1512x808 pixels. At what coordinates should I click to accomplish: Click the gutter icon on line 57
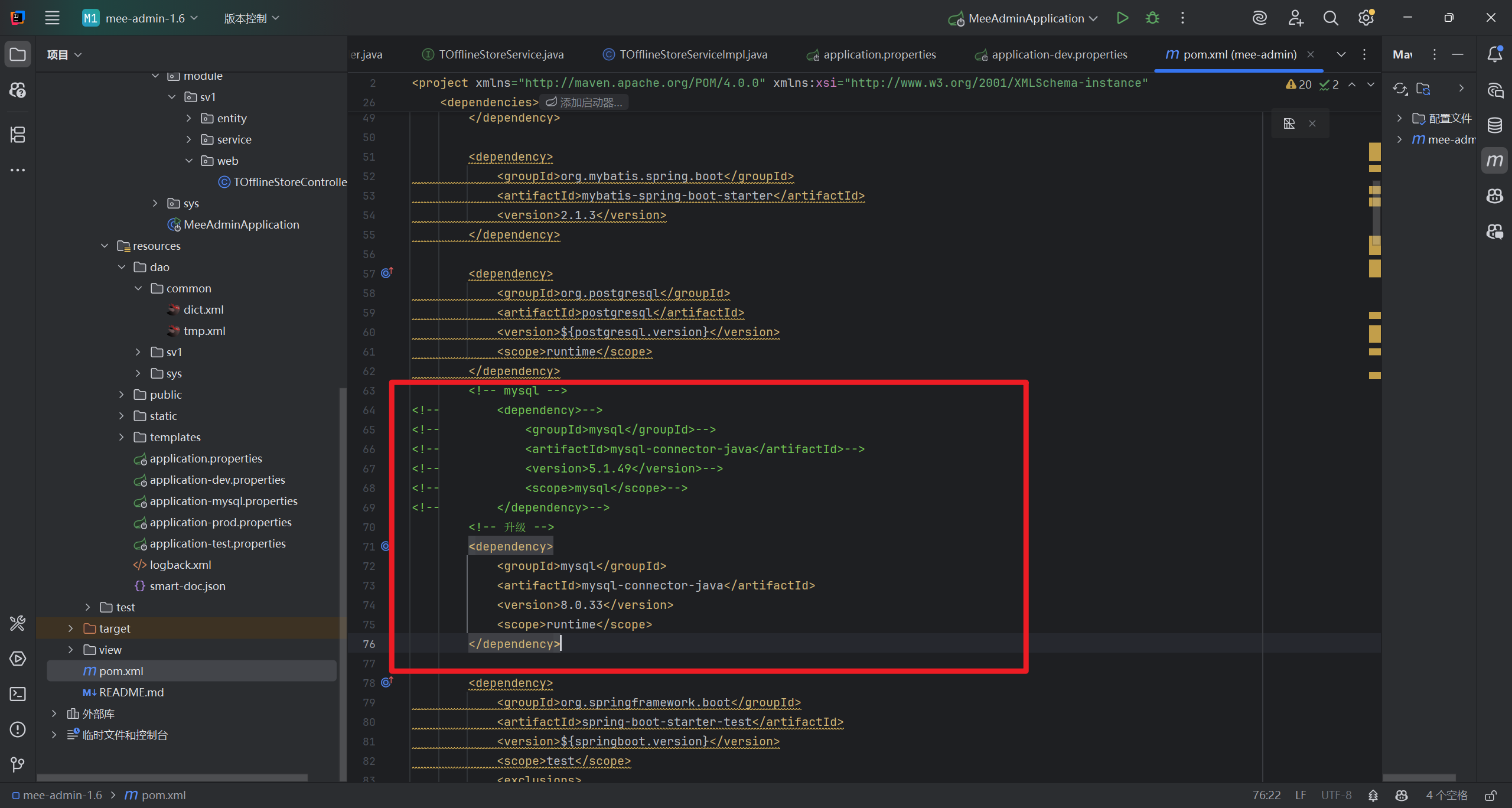(x=387, y=273)
